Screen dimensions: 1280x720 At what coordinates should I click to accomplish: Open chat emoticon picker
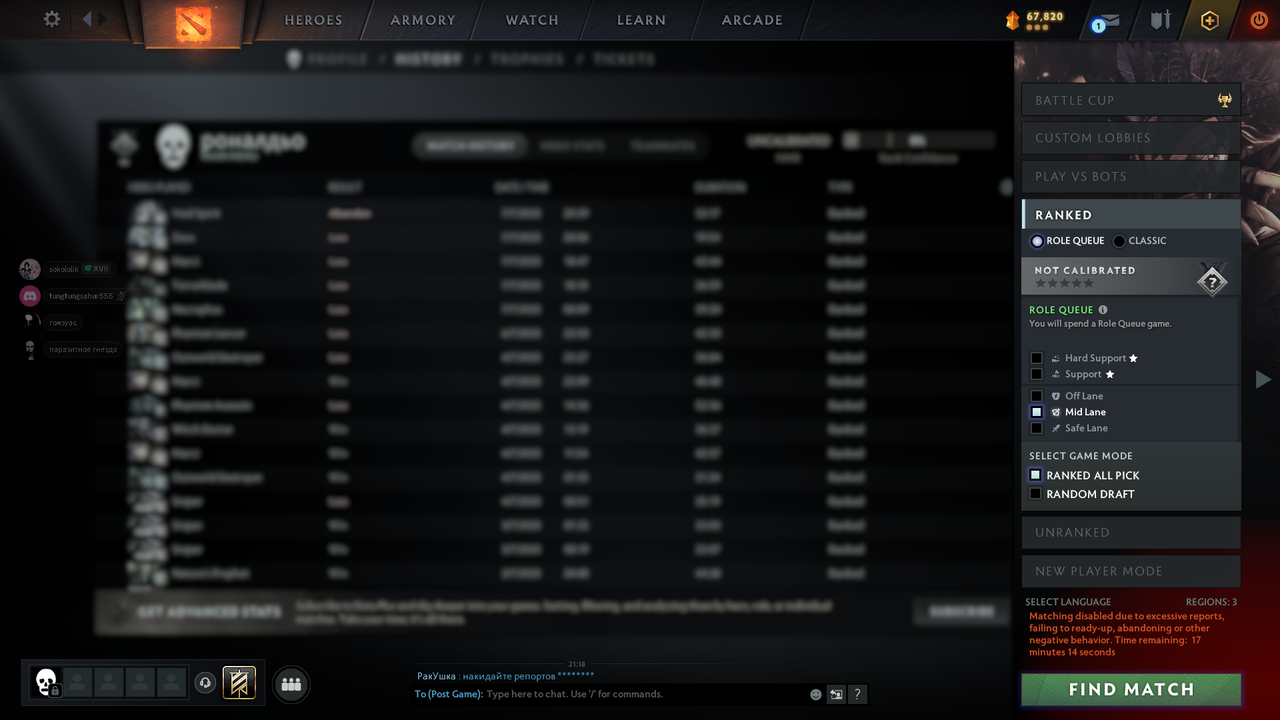816,694
